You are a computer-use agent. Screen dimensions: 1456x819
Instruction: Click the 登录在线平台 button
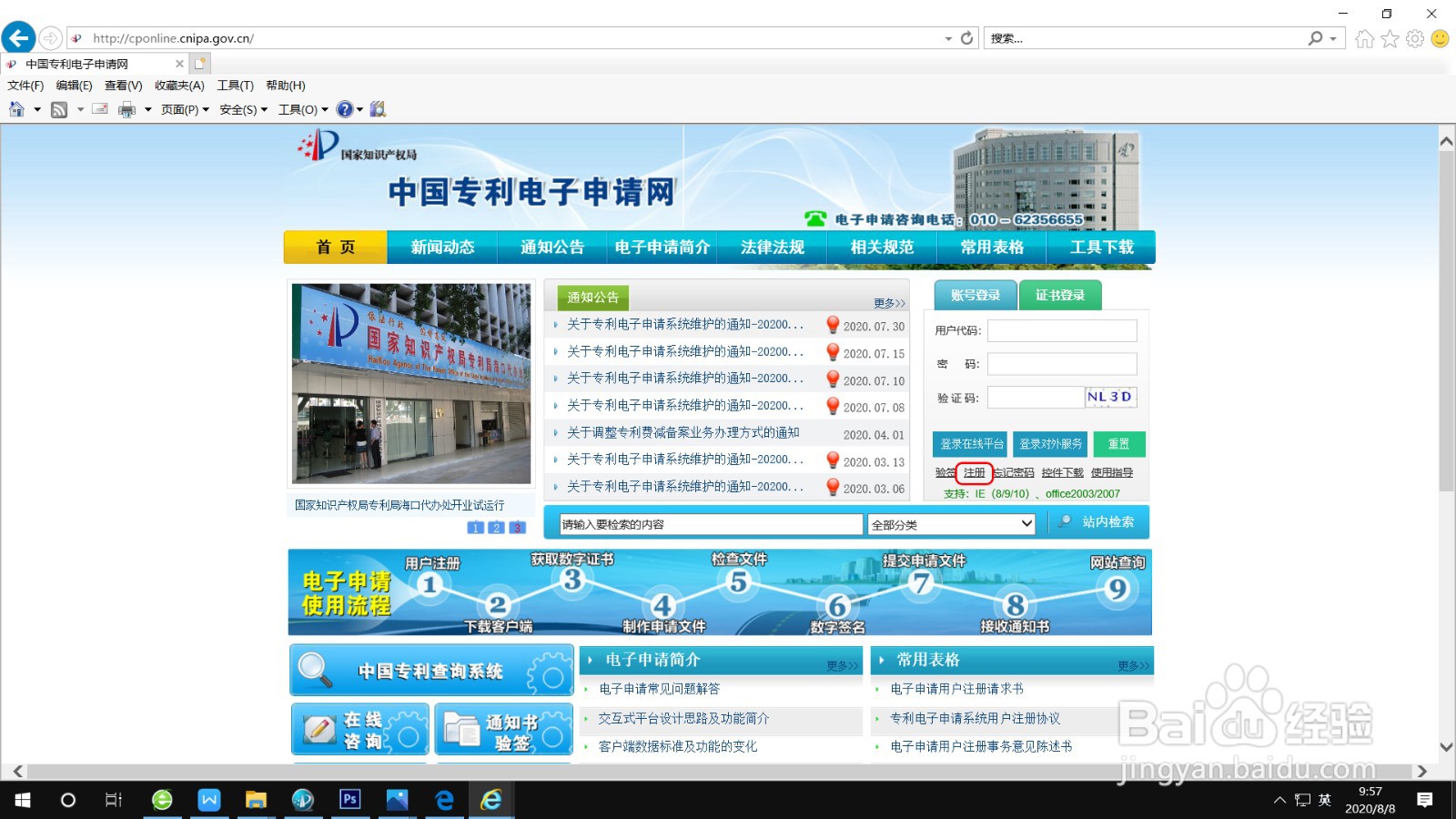coord(970,444)
